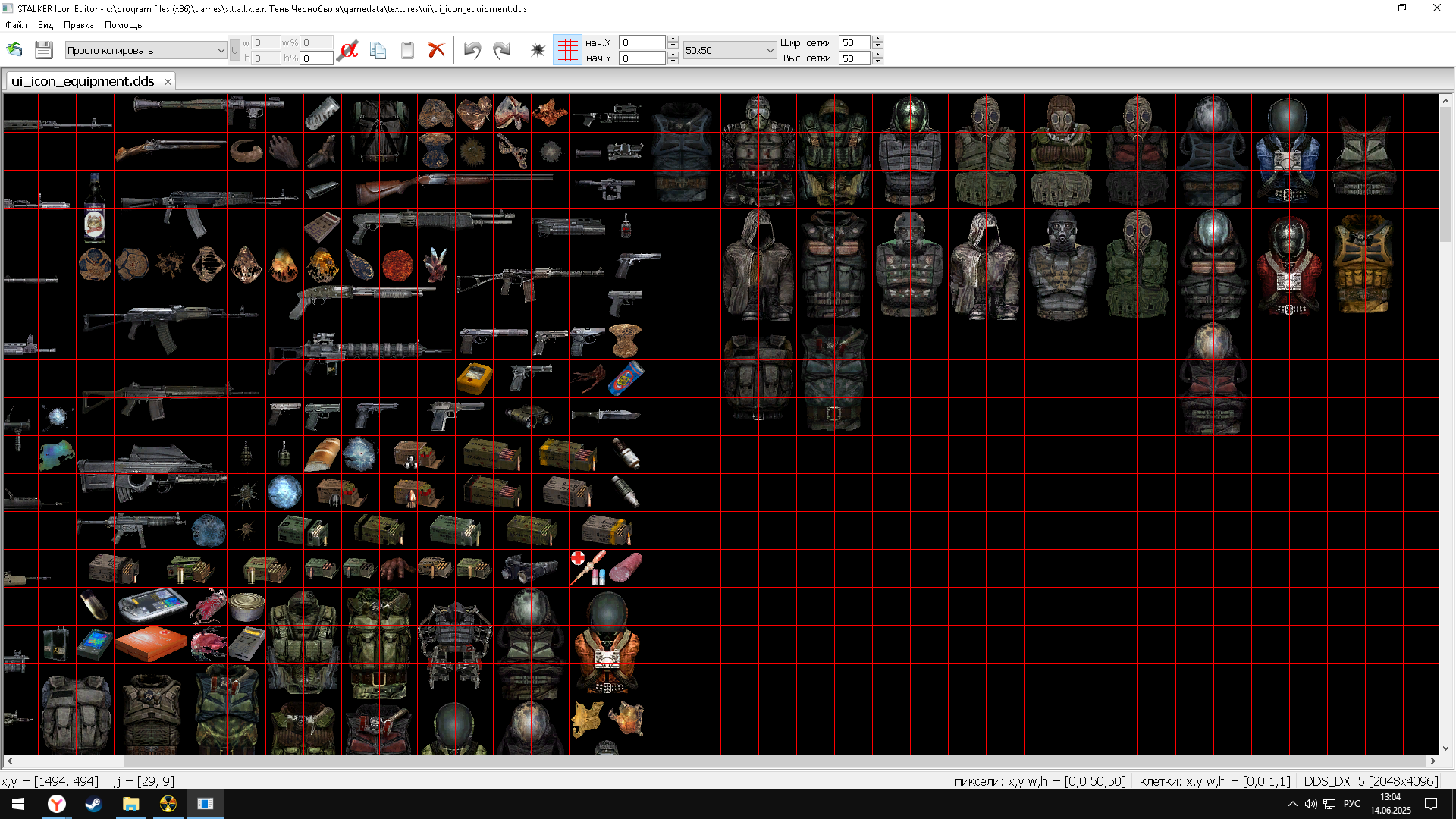1456x819 pixels.
Task: Select the first aid medkit icon
Action: [588, 567]
